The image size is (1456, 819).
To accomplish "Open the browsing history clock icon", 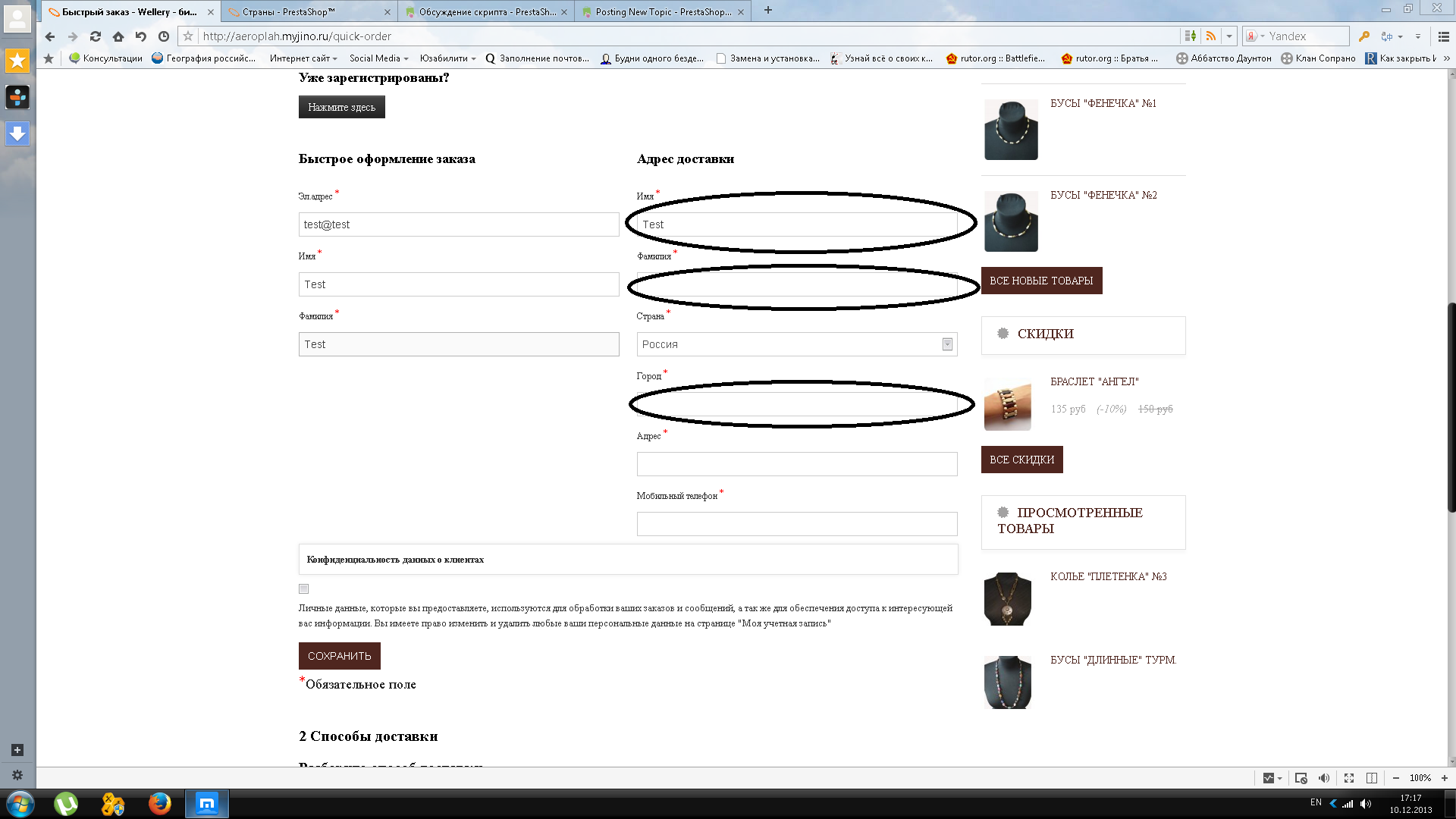I will pos(164,36).
